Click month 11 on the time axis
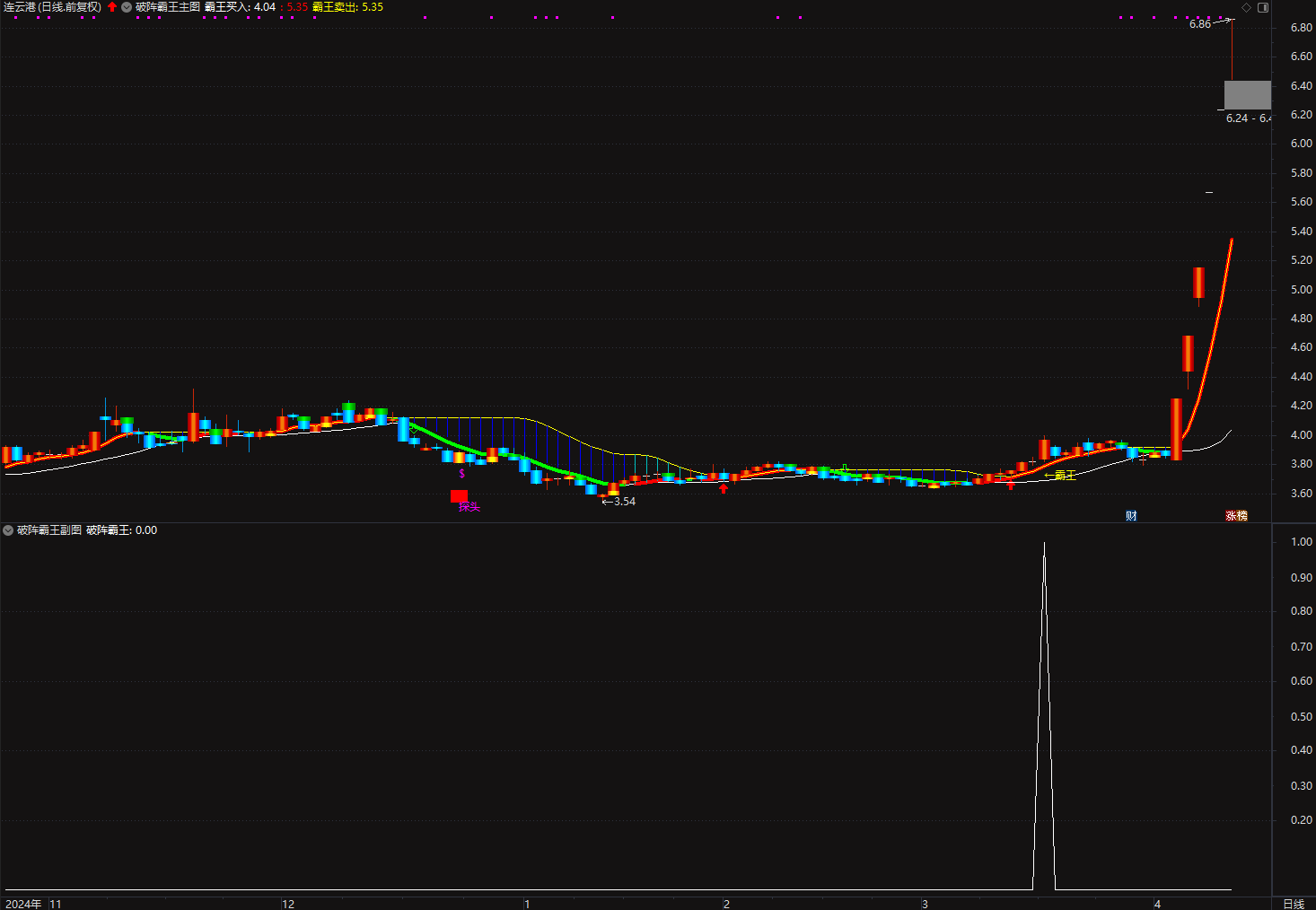The height and width of the screenshot is (910, 1316). [56, 904]
